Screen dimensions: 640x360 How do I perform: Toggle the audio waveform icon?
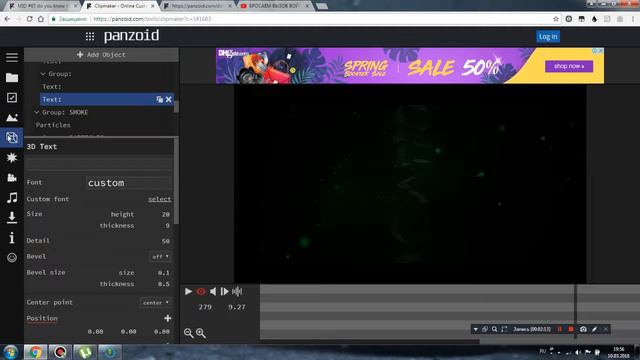point(237,291)
